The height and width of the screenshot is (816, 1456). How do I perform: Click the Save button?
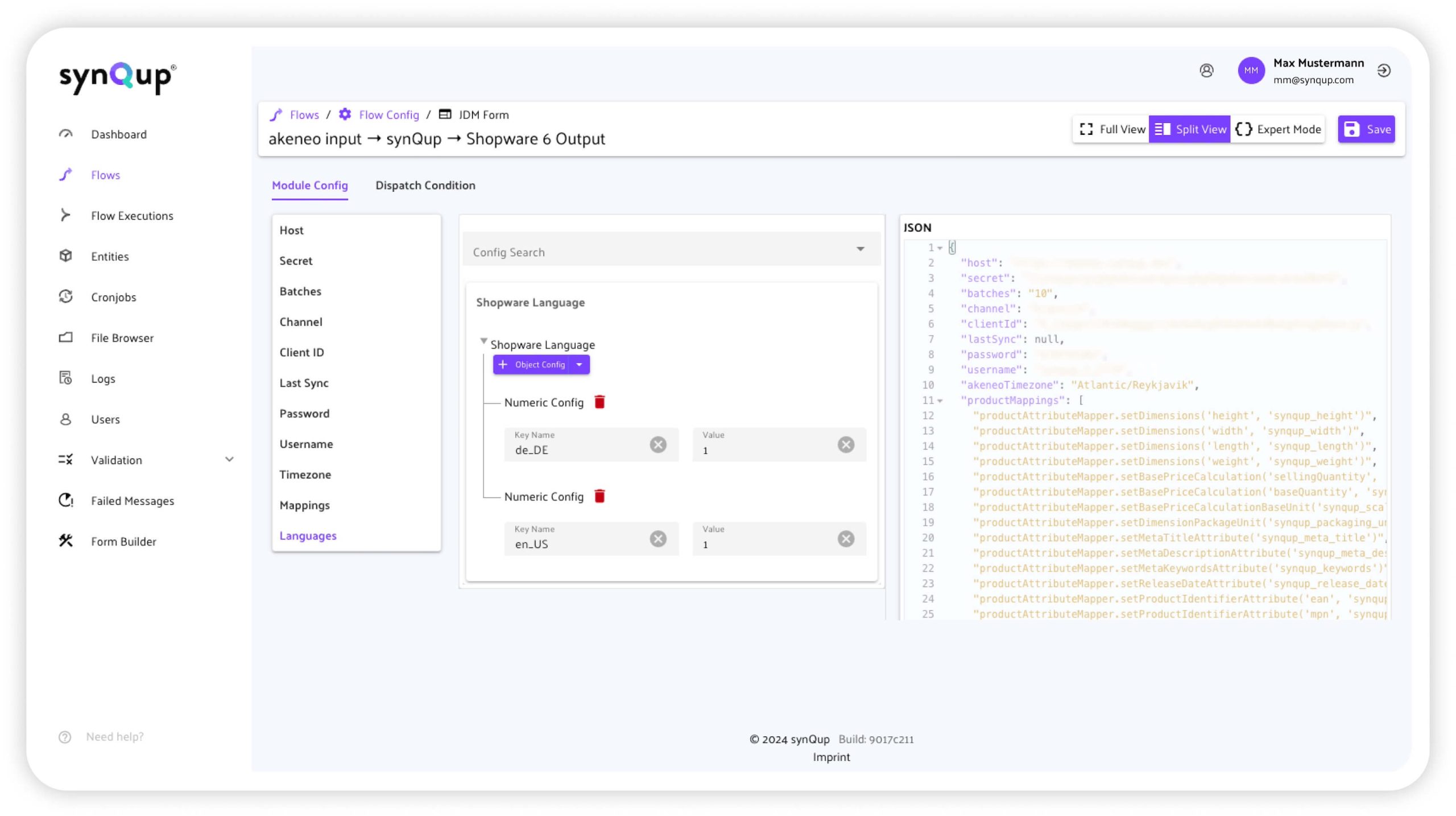pos(1366,129)
